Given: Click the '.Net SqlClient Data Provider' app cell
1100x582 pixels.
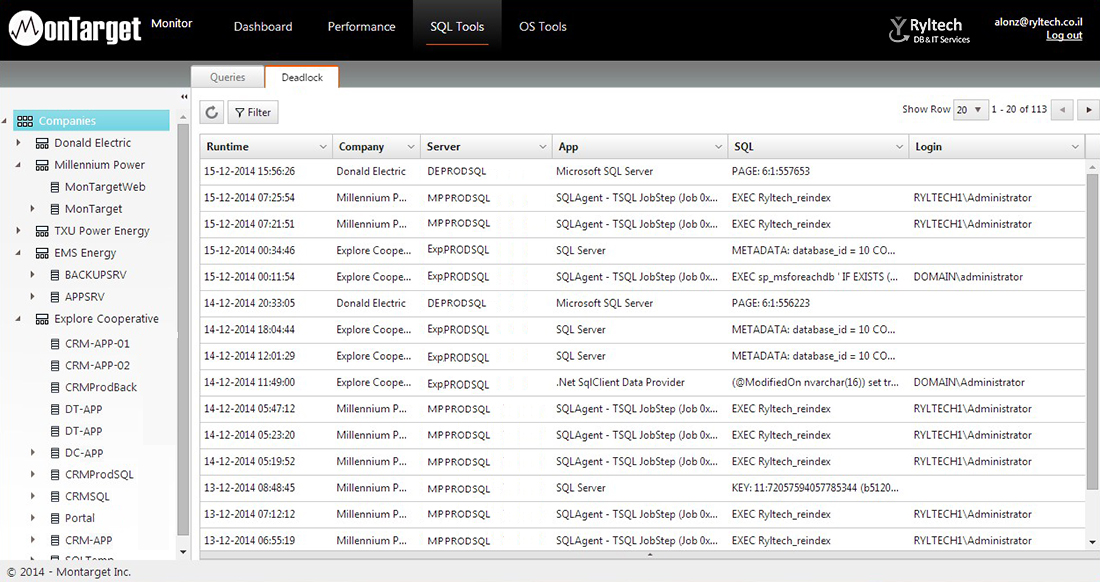Looking at the screenshot, I should pos(620,382).
